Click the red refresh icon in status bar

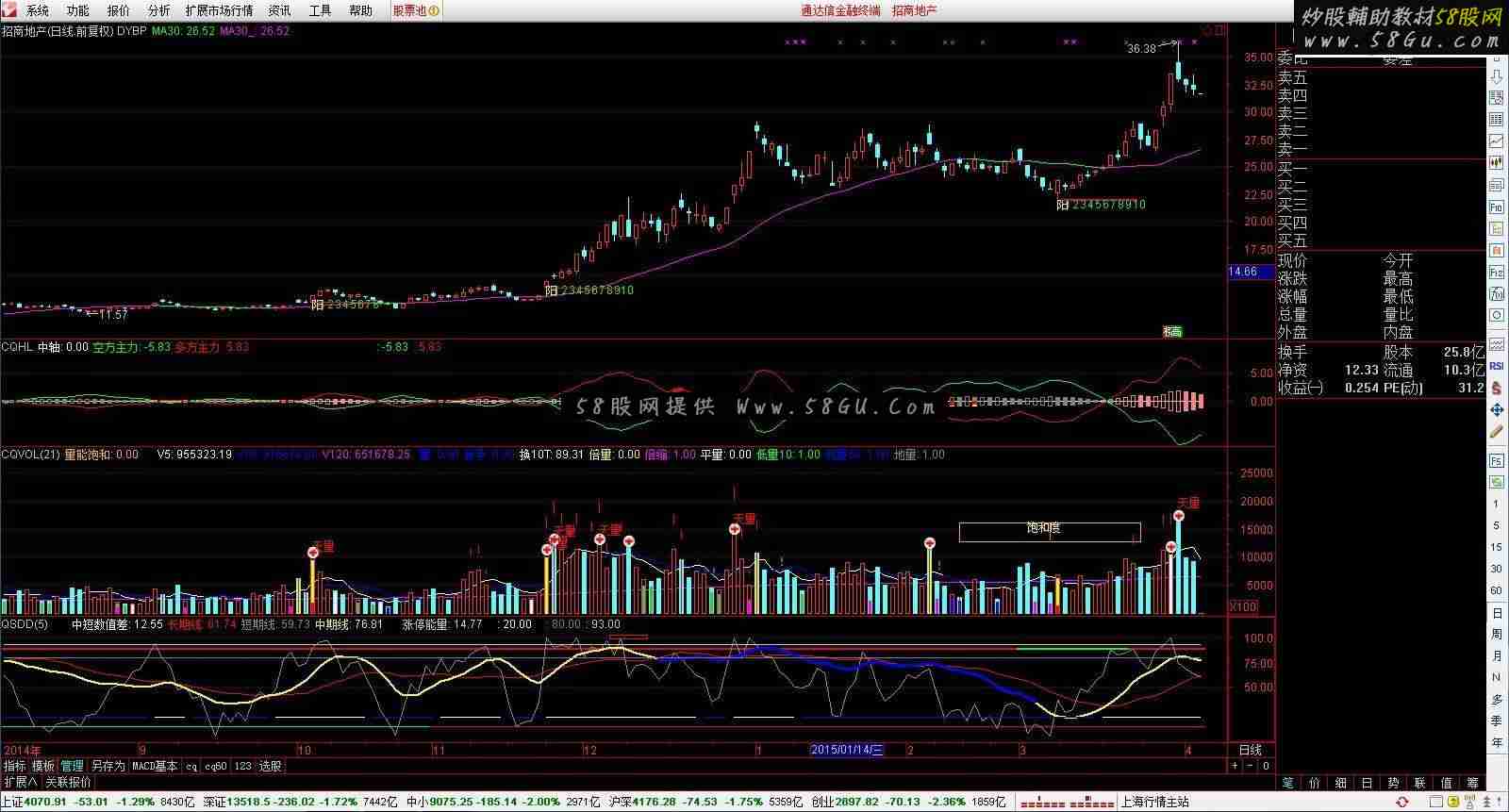coord(1402,803)
